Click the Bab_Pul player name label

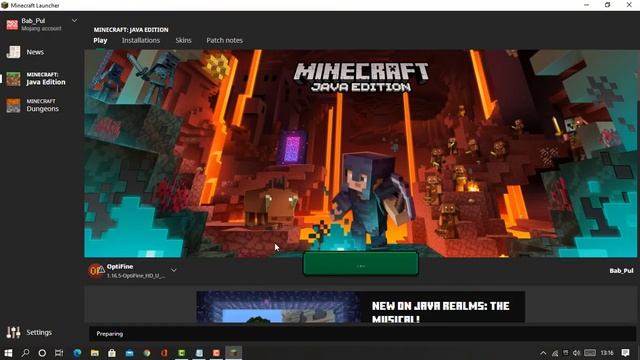(x=621, y=271)
